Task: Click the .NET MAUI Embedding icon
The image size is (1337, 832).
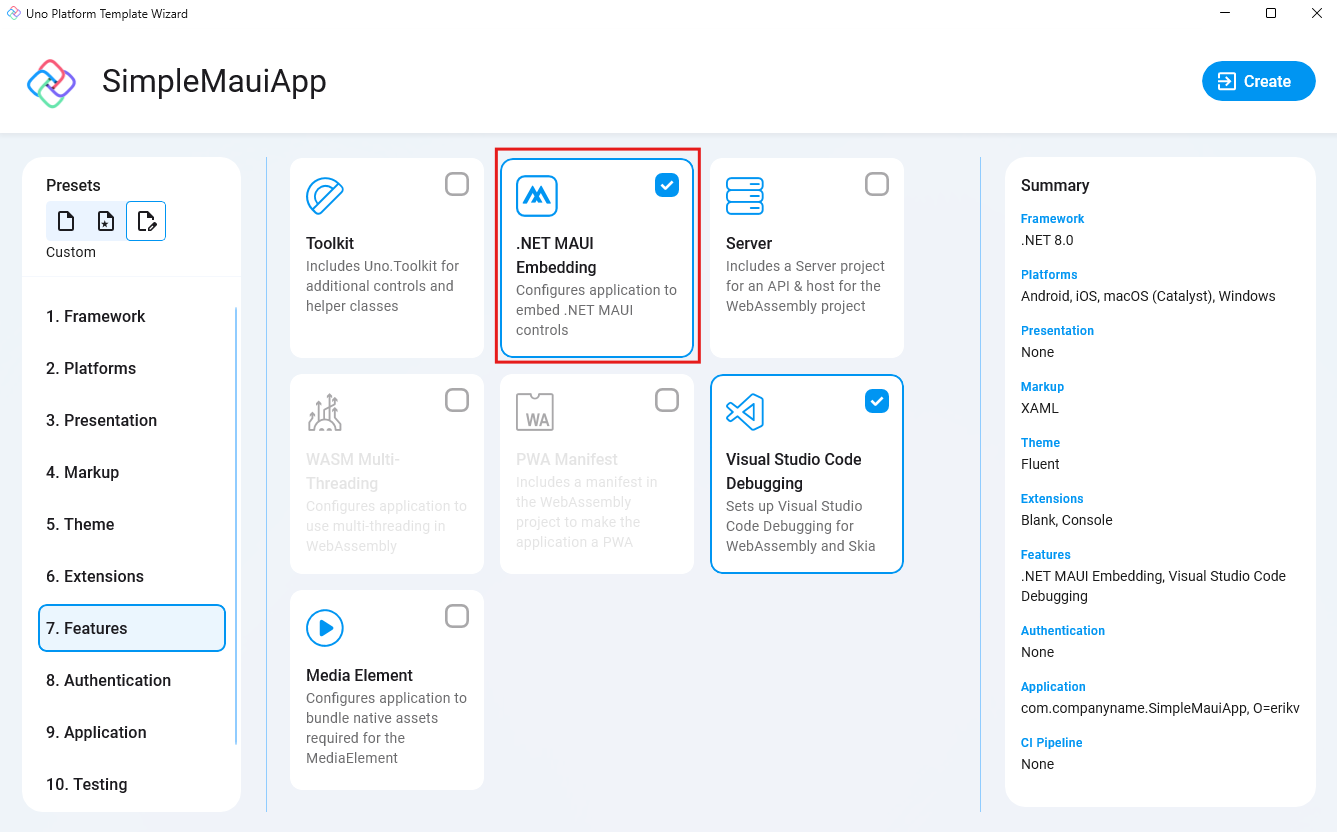Action: coord(536,196)
